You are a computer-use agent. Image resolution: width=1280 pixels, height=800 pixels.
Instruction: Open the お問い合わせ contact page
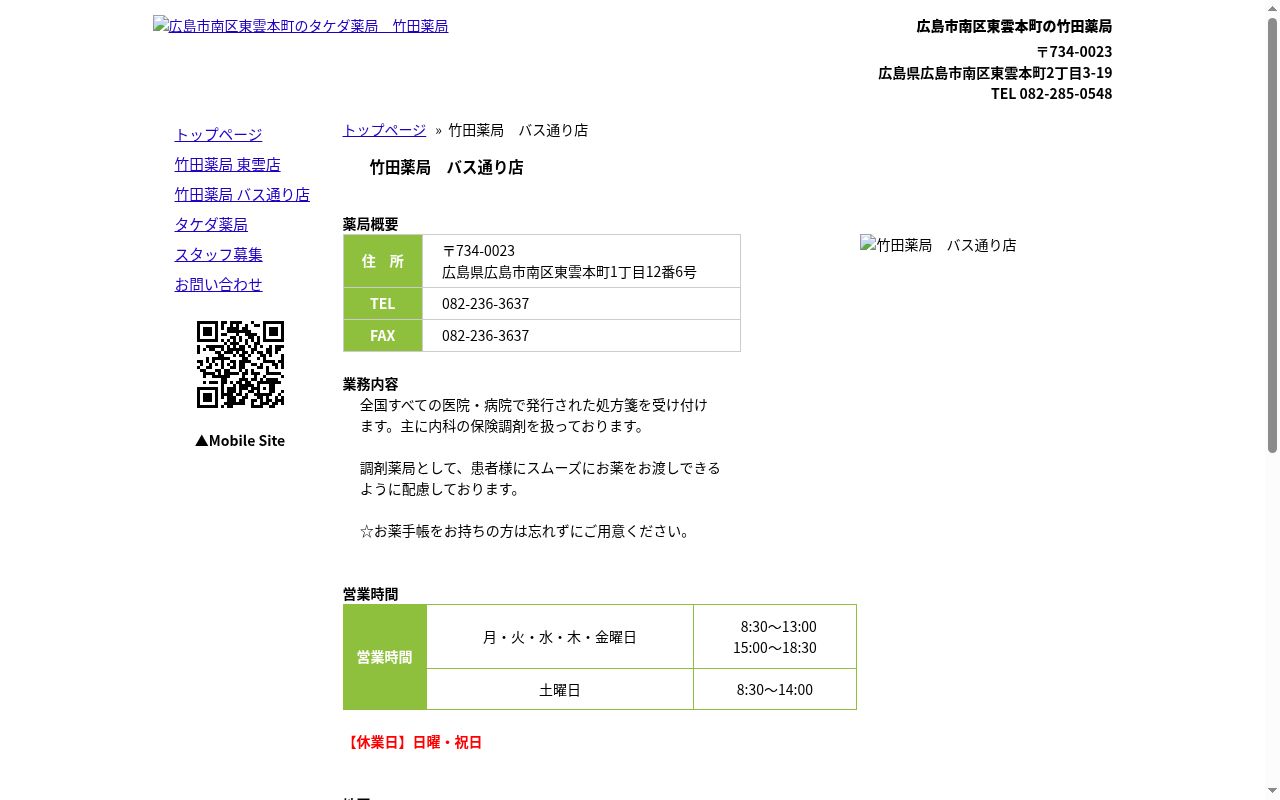[218, 284]
